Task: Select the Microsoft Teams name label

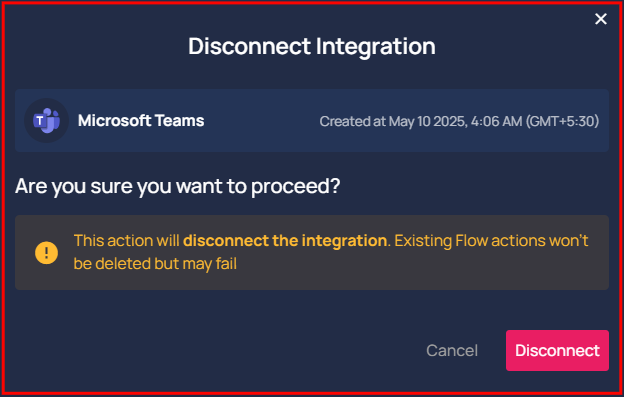Action: (141, 121)
